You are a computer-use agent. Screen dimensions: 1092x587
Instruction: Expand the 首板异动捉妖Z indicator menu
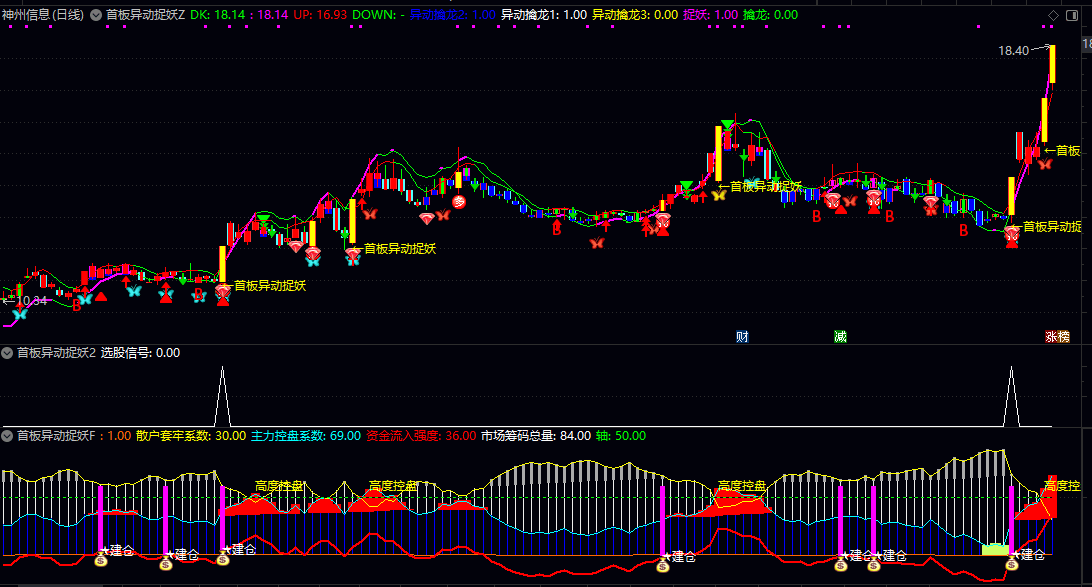tap(95, 15)
